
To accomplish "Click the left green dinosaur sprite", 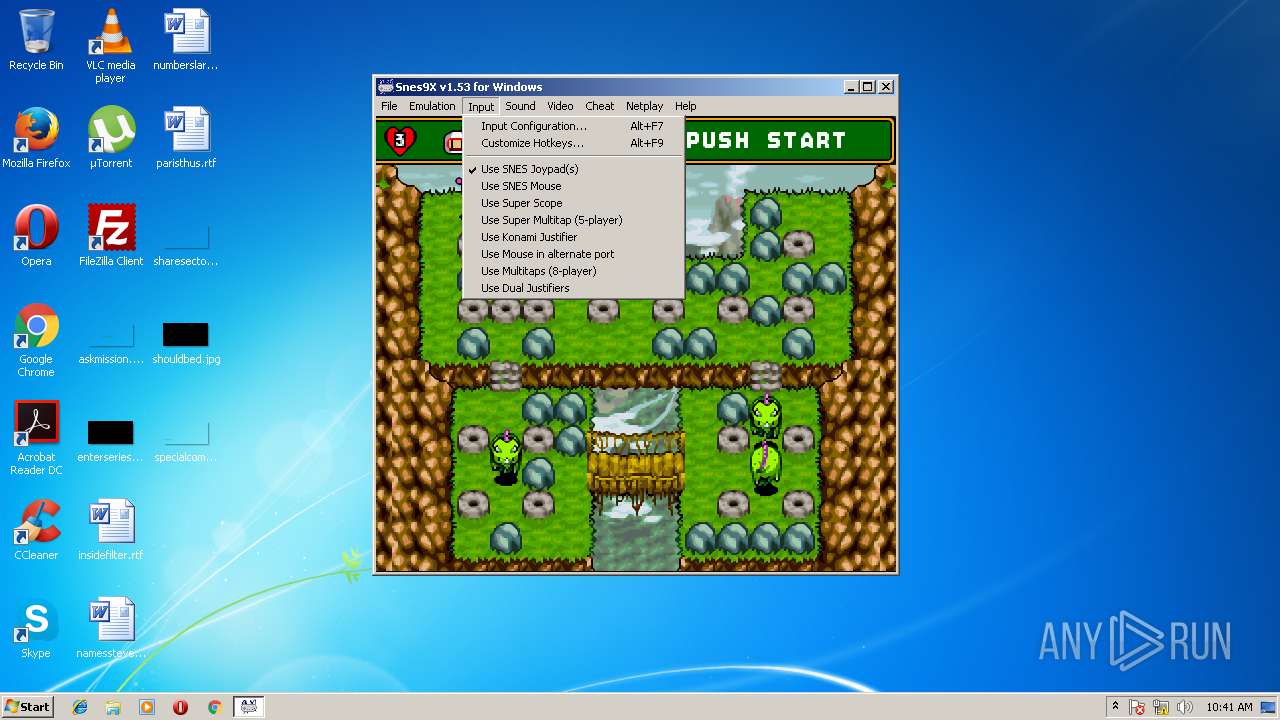I will pos(506,457).
